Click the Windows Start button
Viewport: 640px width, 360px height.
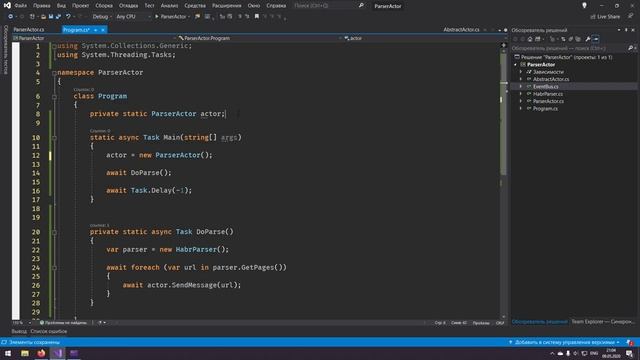(x=8, y=353)
